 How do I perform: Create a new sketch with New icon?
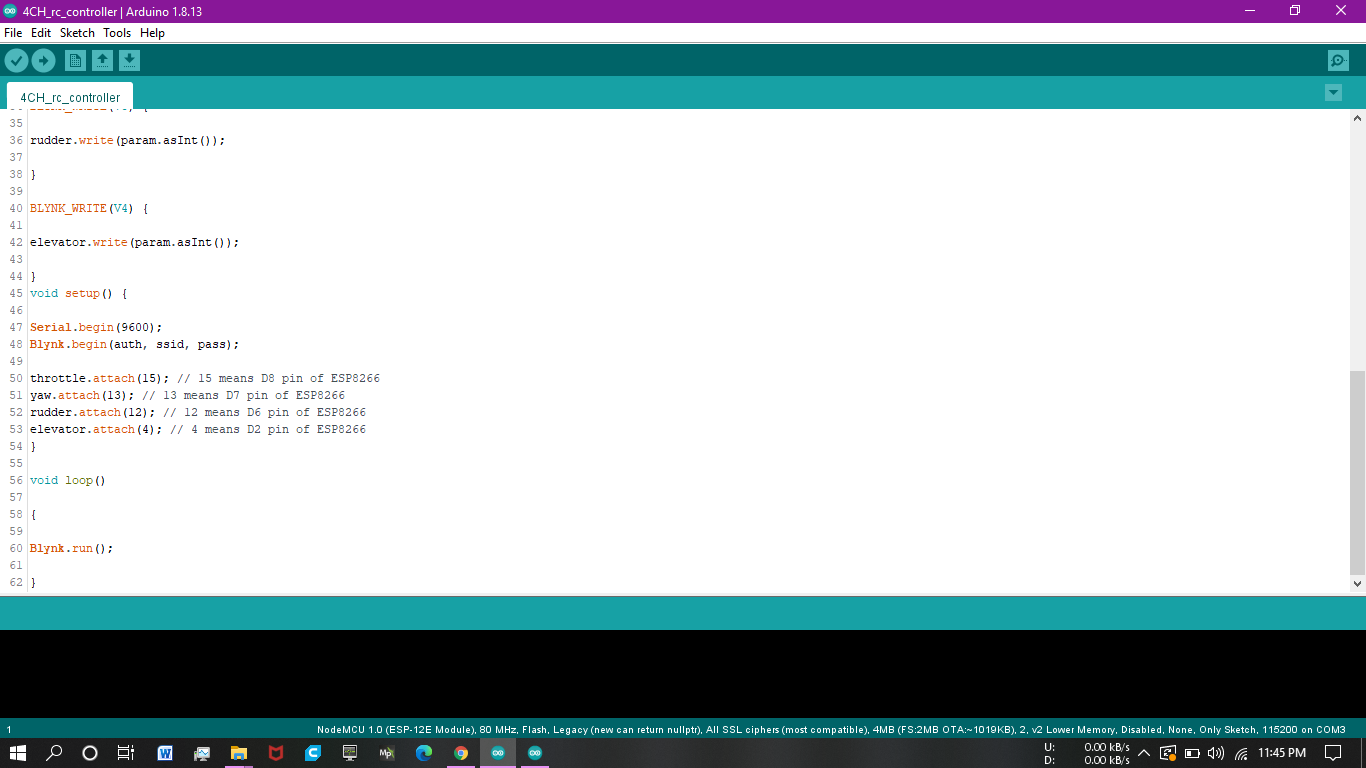pyautogui.click(x=75, y=61)
